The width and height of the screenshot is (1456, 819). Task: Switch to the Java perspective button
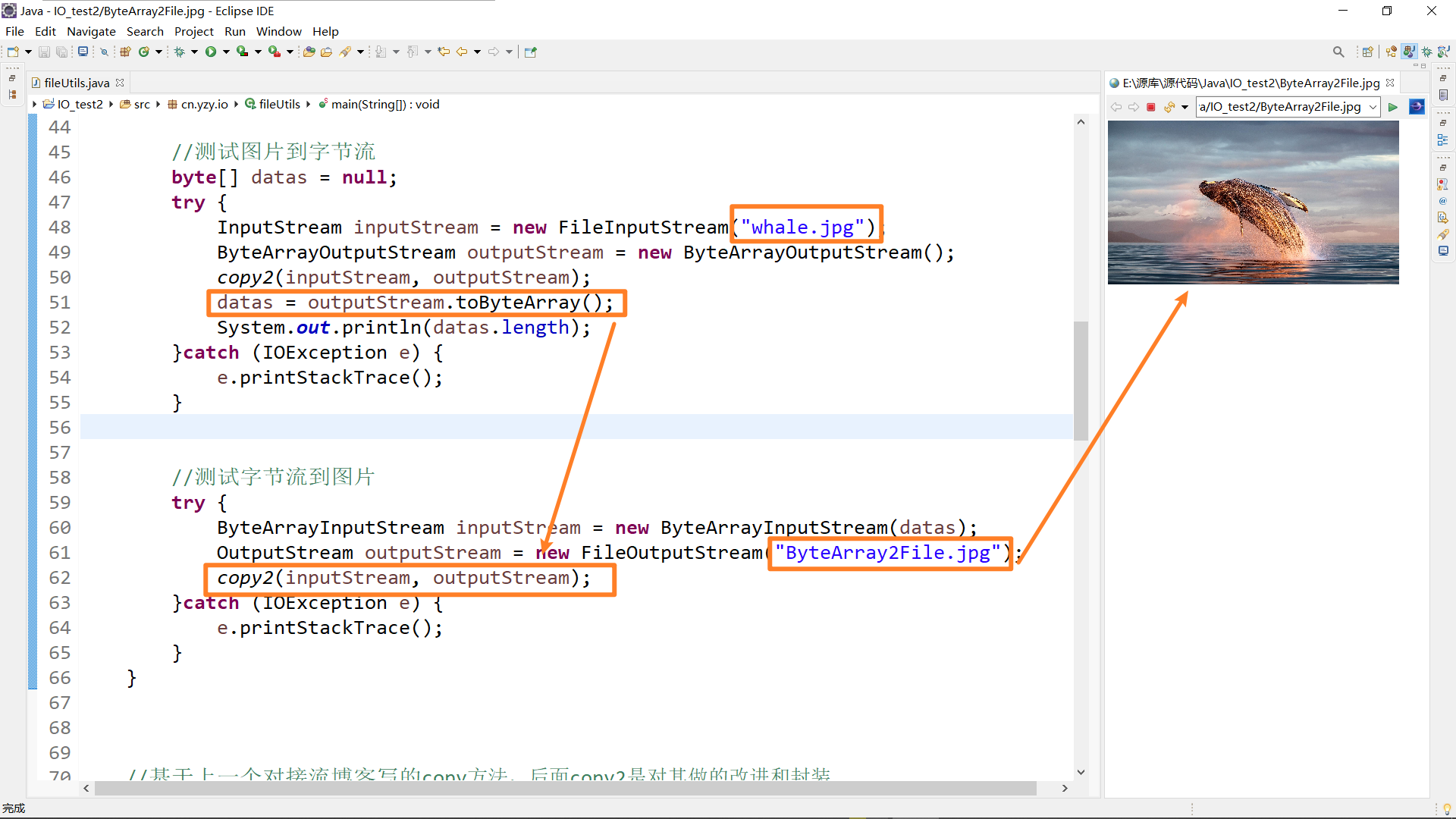pyautogui.click(x=1409, y=52)
